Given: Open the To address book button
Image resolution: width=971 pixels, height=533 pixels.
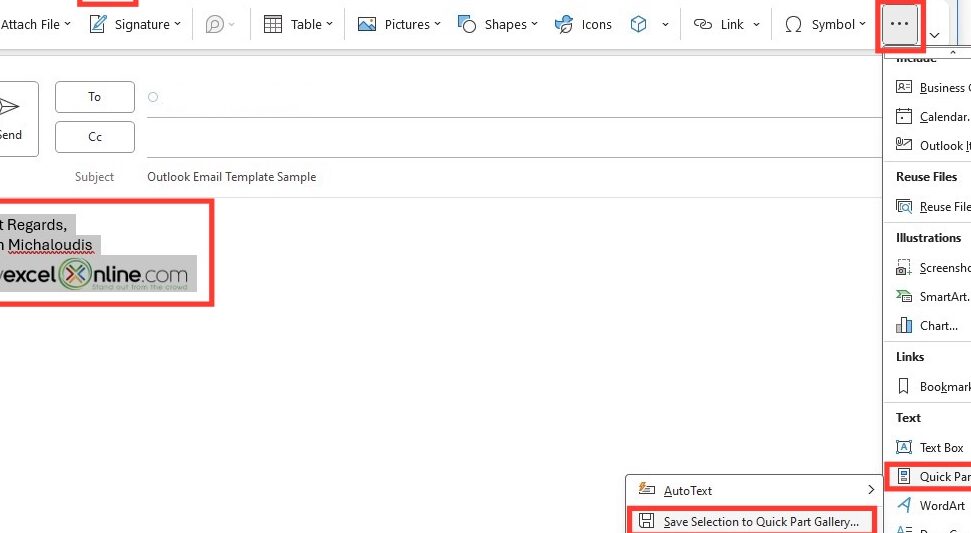Looking at the screenshot, I should click(x=95, y=97).
